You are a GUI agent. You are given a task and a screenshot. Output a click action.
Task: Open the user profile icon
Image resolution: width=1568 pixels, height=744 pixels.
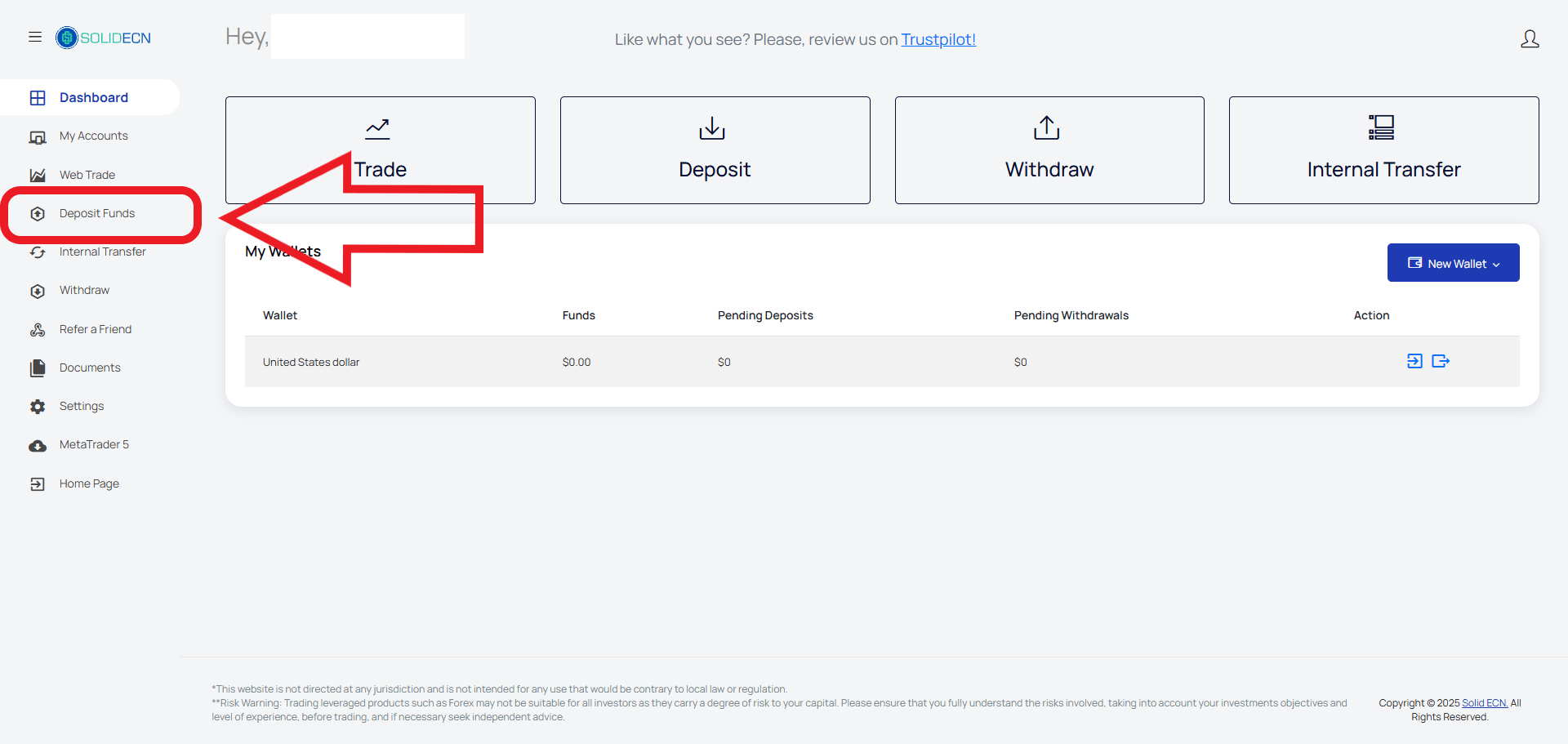tap(1530, 38)
